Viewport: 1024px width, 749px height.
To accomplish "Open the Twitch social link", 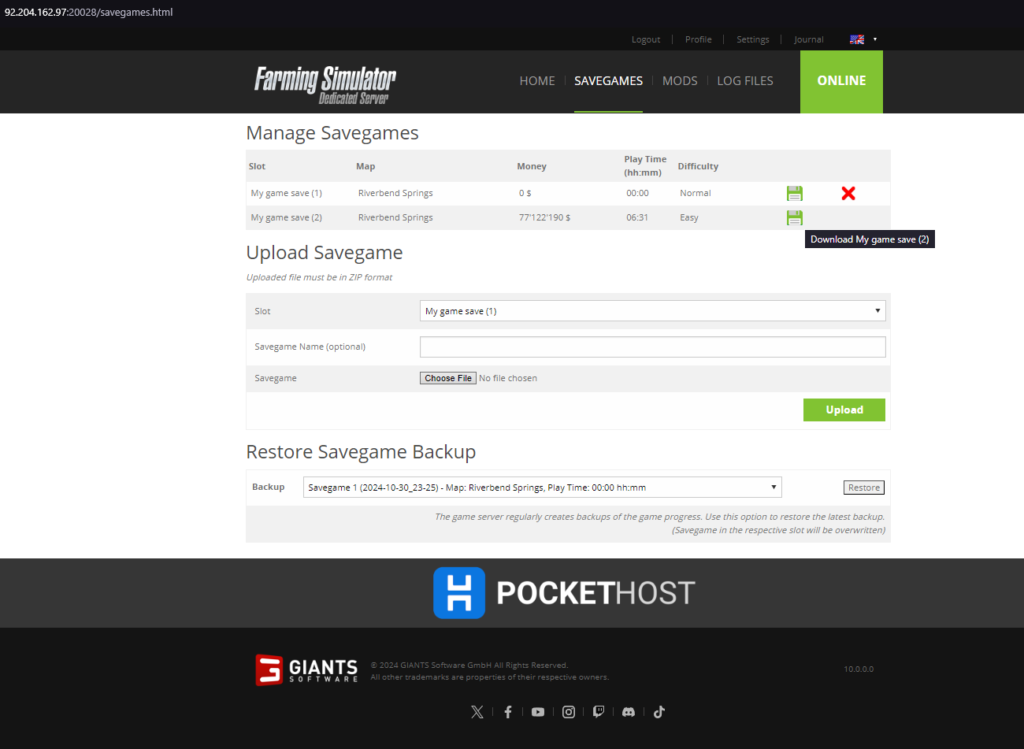I will click(598, 712).
